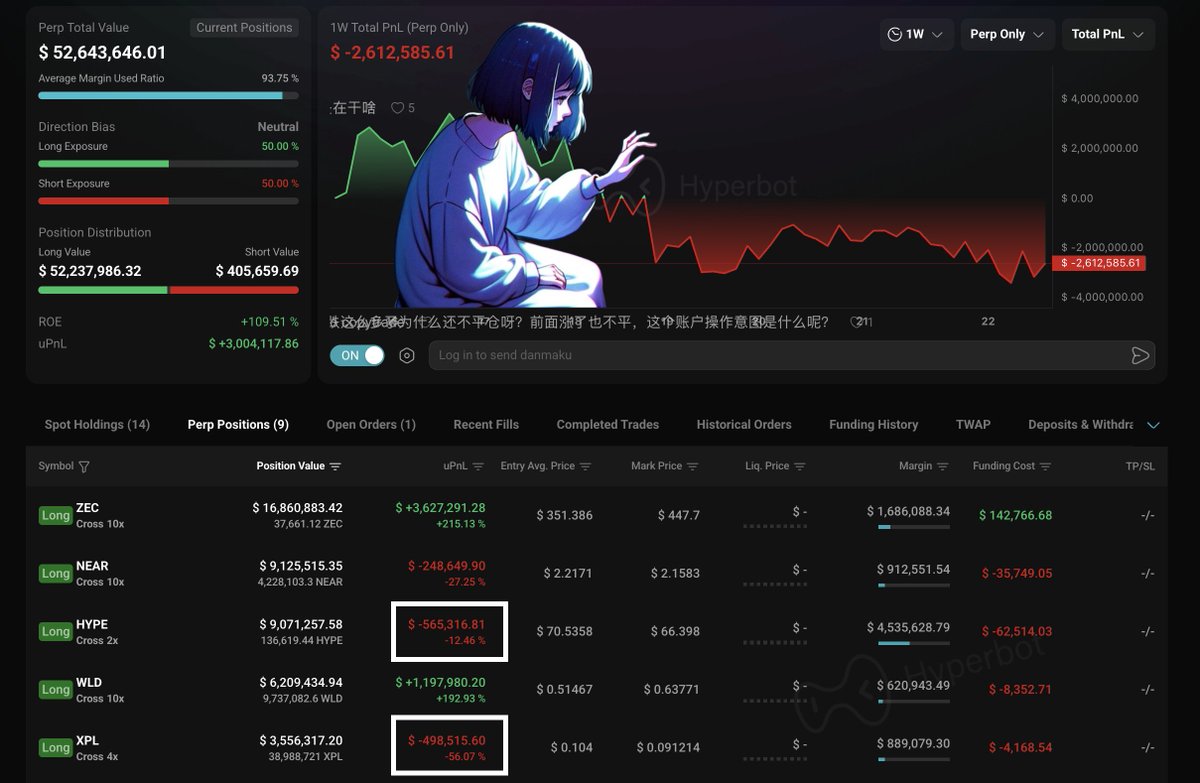This screenshot has height=783, width=1200.
Task: Click ZEC TP/SL cell
Action: tap(1147, 515)
